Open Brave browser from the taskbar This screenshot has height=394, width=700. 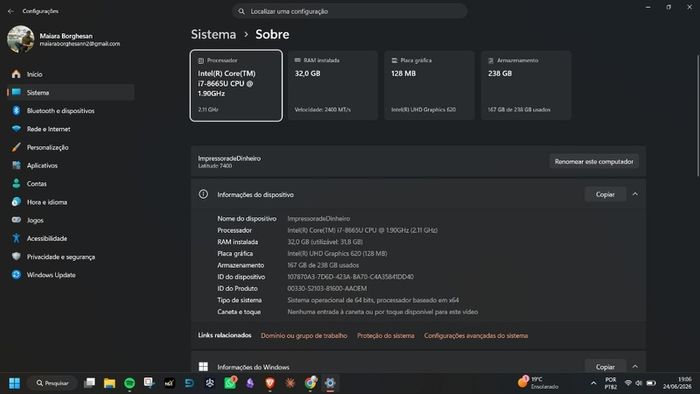pyautogui.click(x=270, y=383)
